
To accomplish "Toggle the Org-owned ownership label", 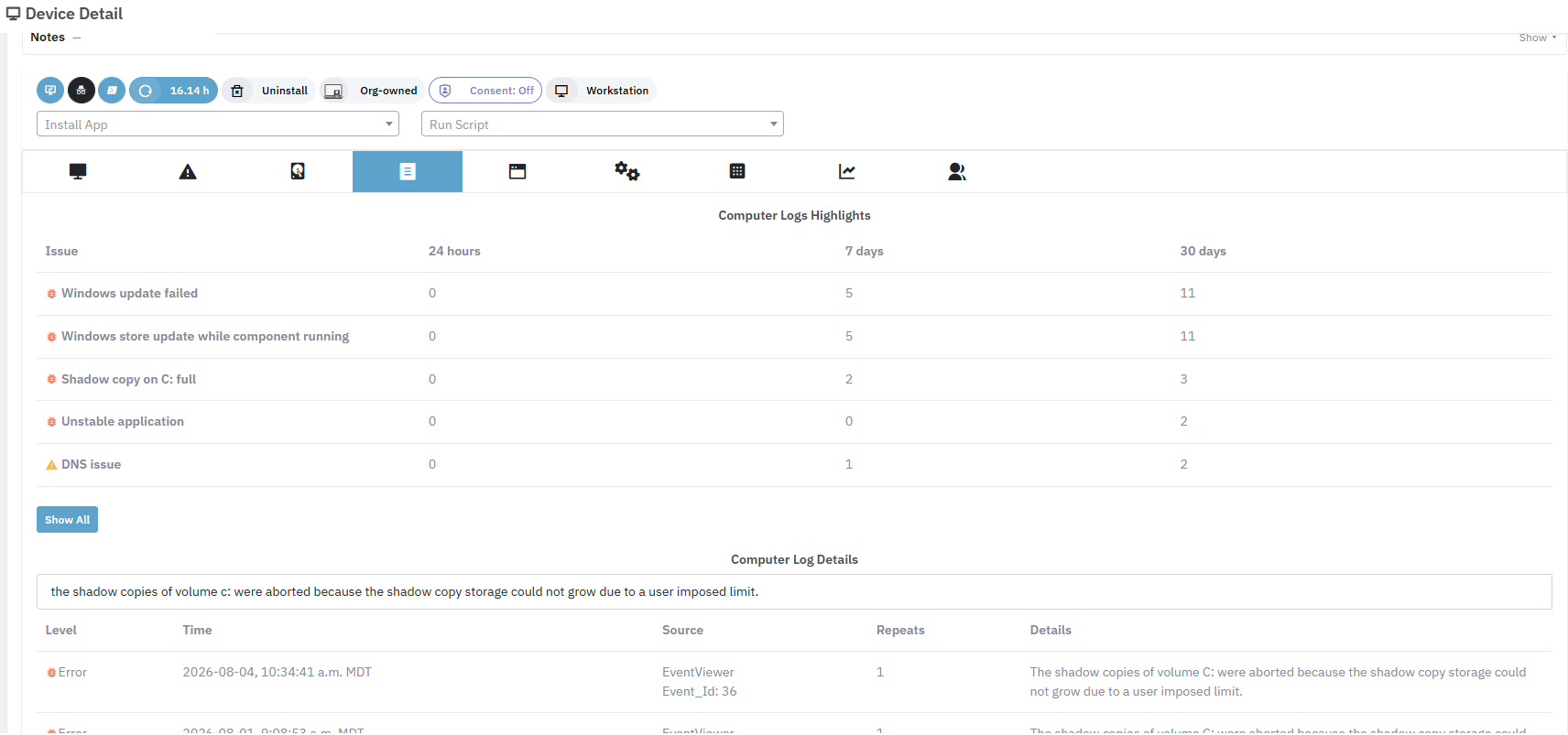I will click(x=388, y=91).
